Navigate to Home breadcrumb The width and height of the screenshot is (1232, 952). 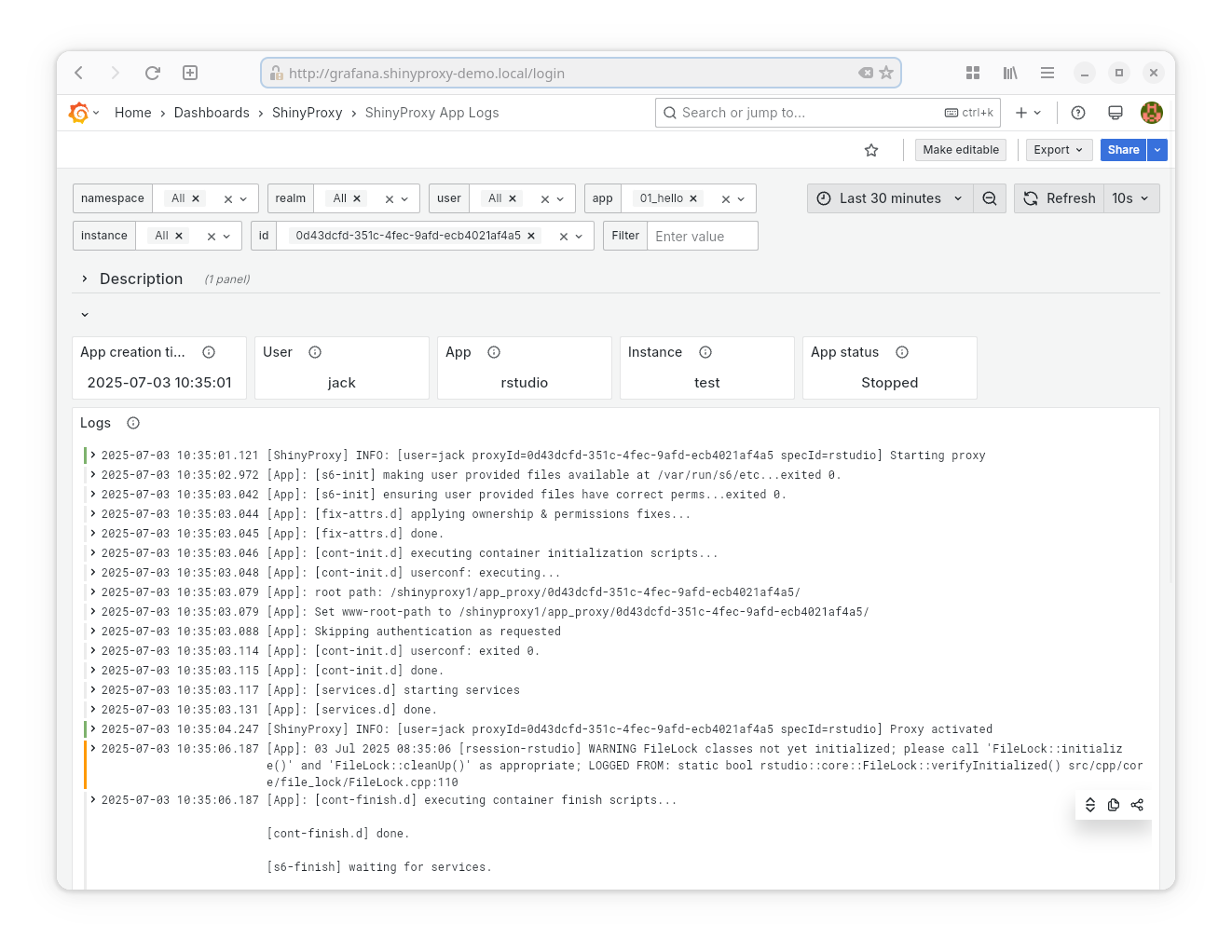132,113
